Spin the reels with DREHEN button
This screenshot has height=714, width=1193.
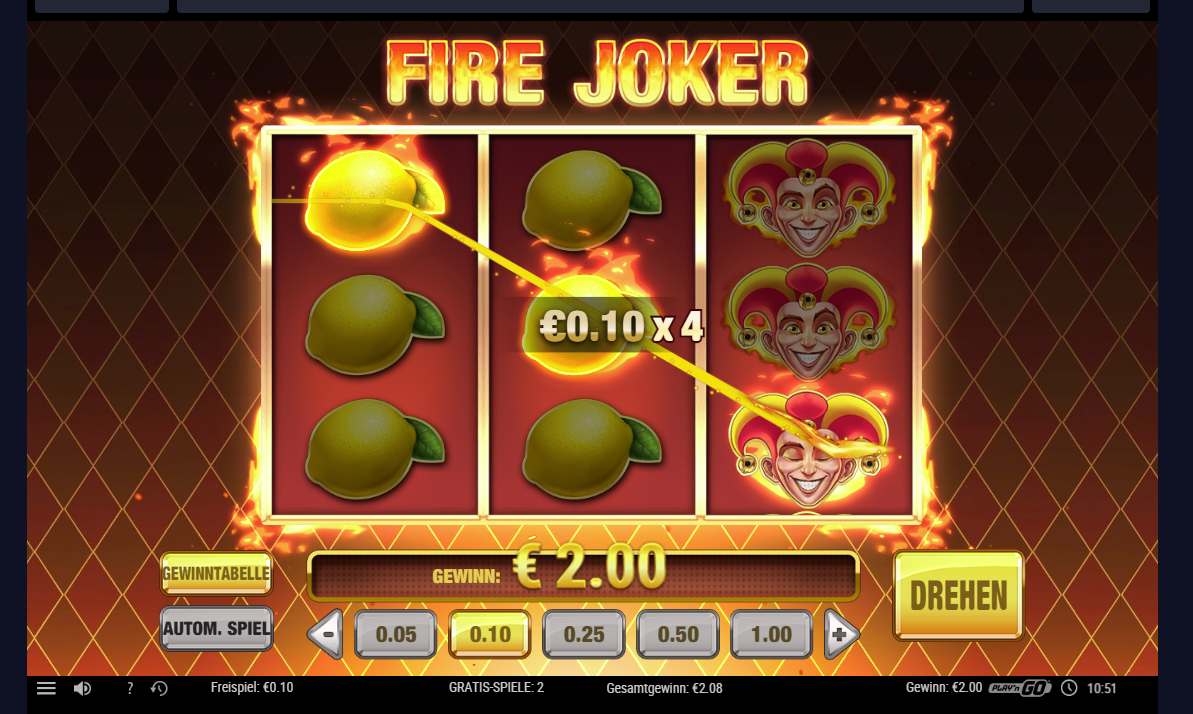point(958,595)
